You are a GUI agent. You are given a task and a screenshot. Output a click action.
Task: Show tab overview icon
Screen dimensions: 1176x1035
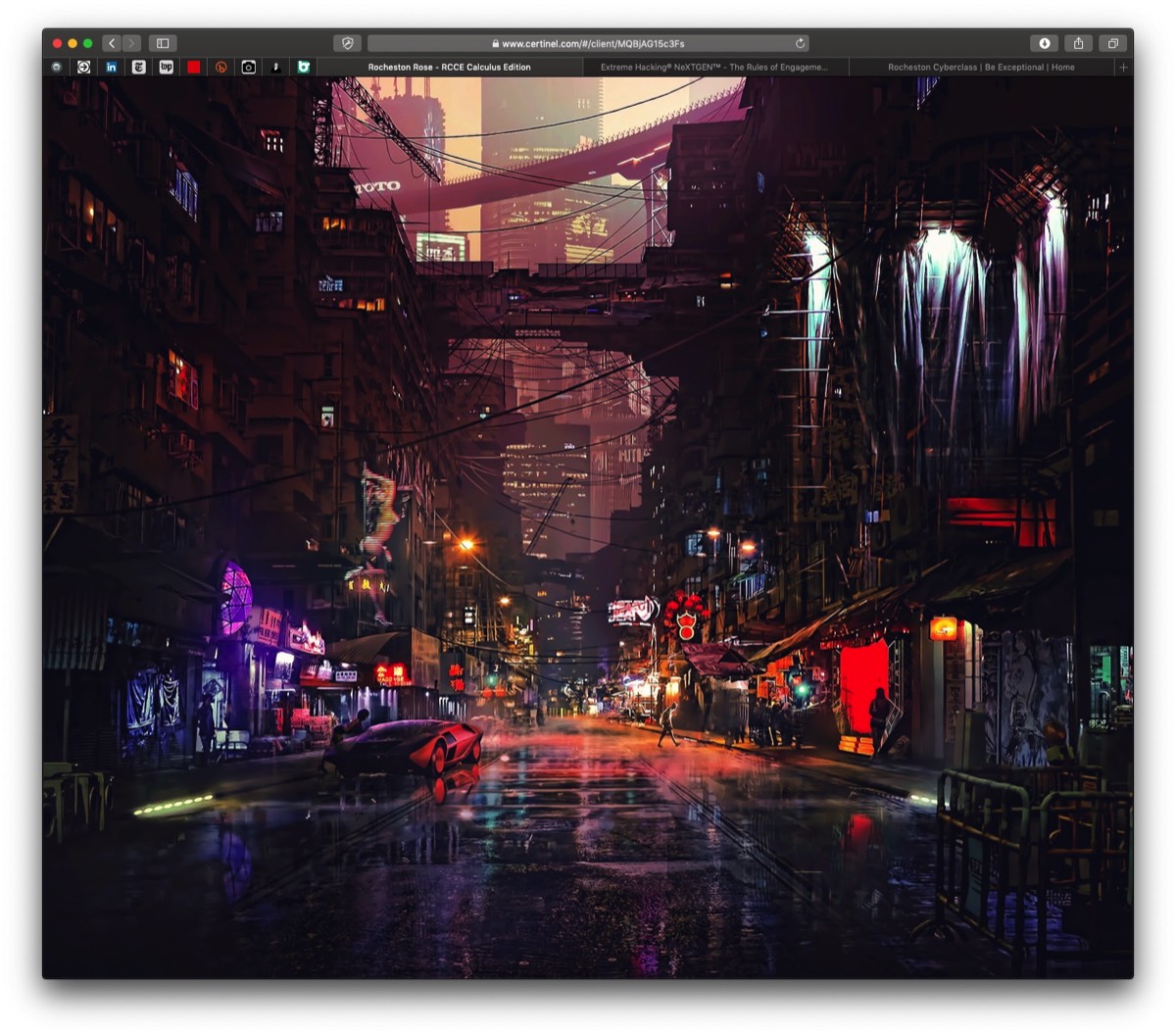coord(1113,43)
